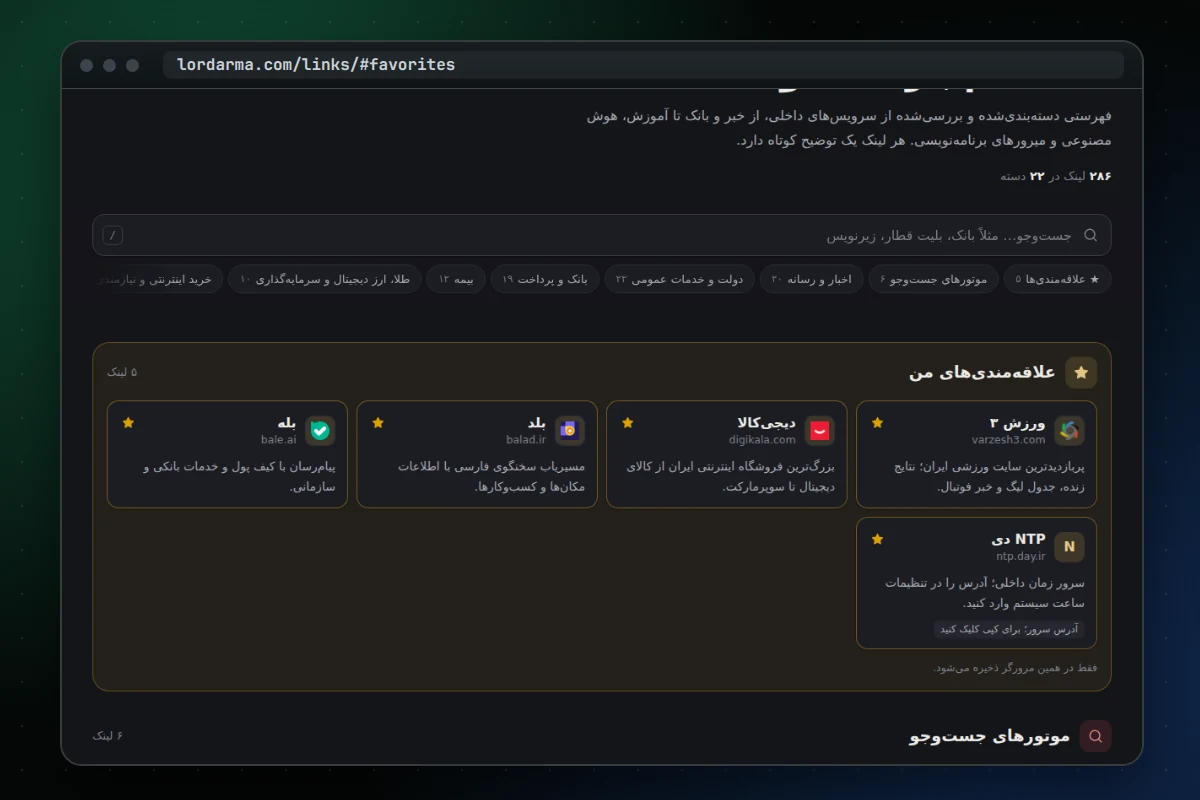1200x800 pixels.
Task: Unfavorite the ورزش ۳ card with its star
Action: (x=878, y=423)
